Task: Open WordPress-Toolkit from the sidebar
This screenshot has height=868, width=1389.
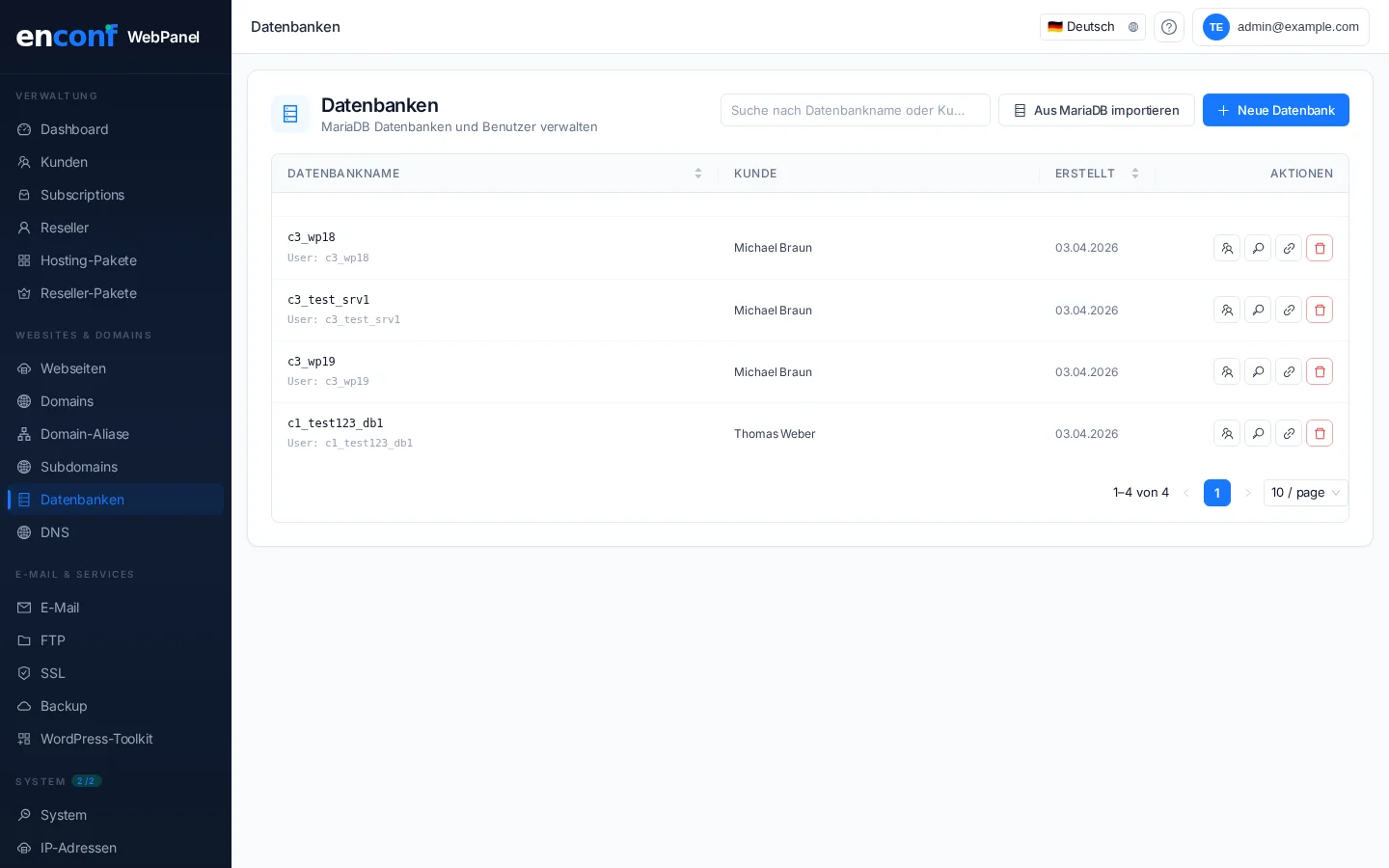Action: tap(96, 739)
